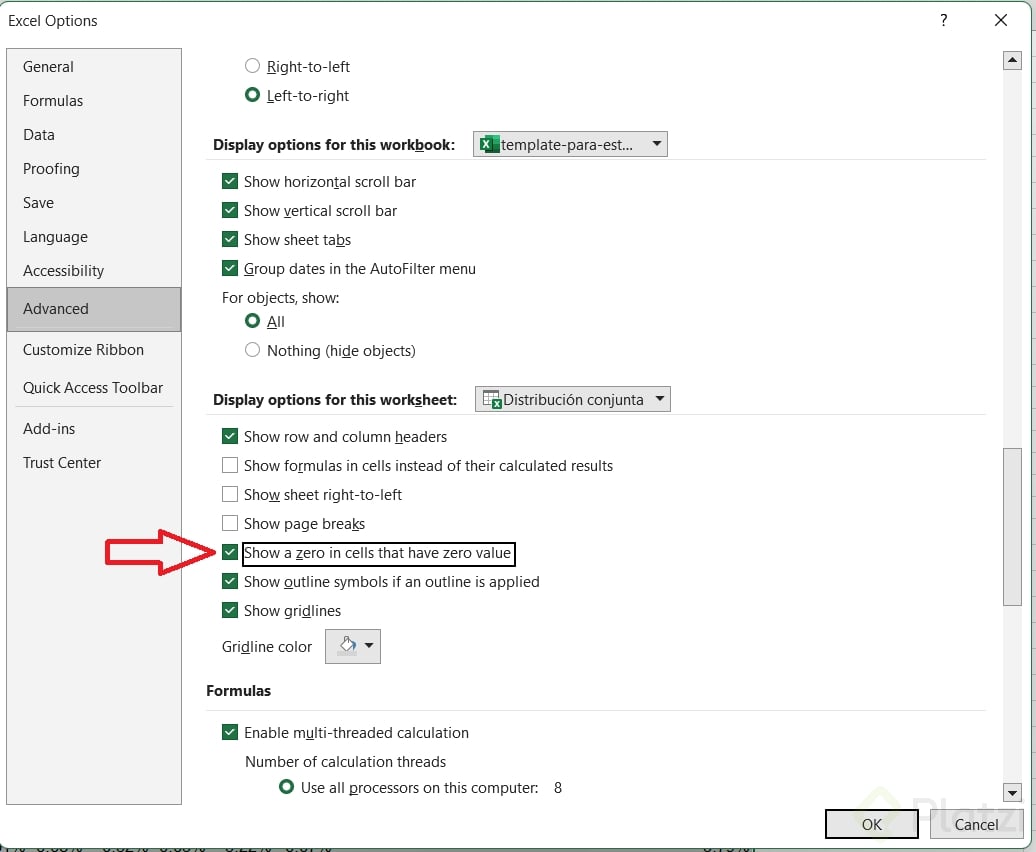Open the worksheet selector dropdown

tap(573, 399)
